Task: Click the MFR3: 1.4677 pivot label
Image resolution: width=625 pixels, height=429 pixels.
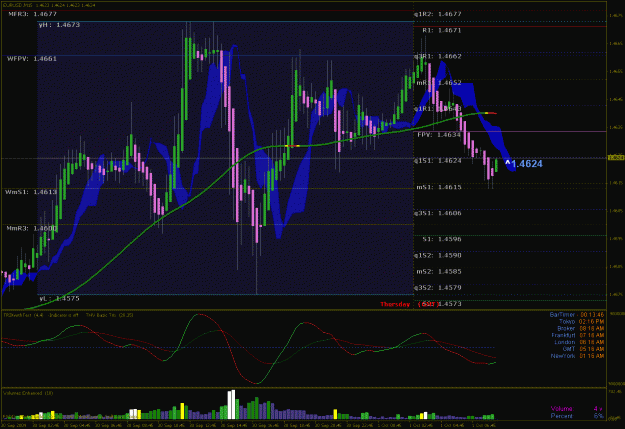Action: coord(33,14)
